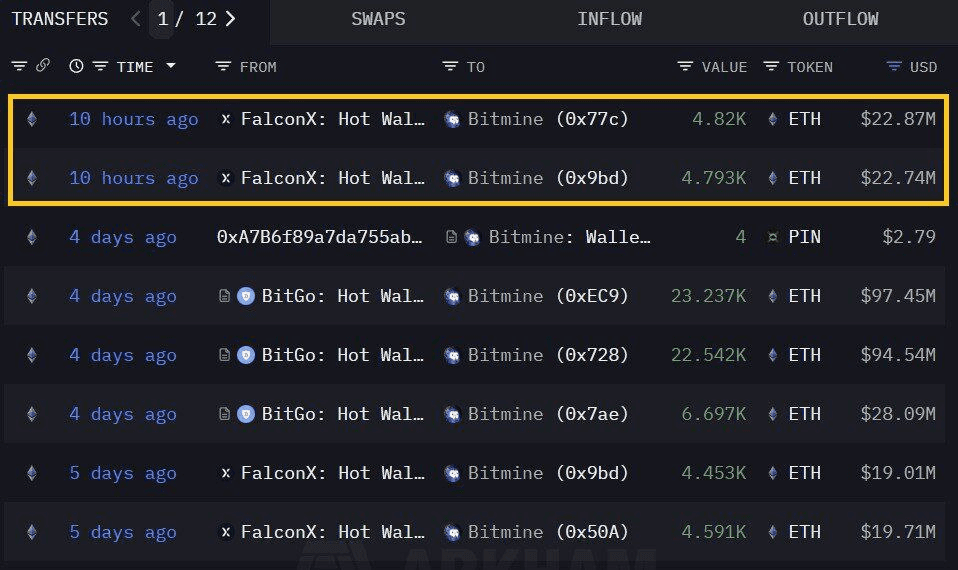The image size is (958, 570).
Task: Click the blue filter icon beside USD
Action: [894, 66]
